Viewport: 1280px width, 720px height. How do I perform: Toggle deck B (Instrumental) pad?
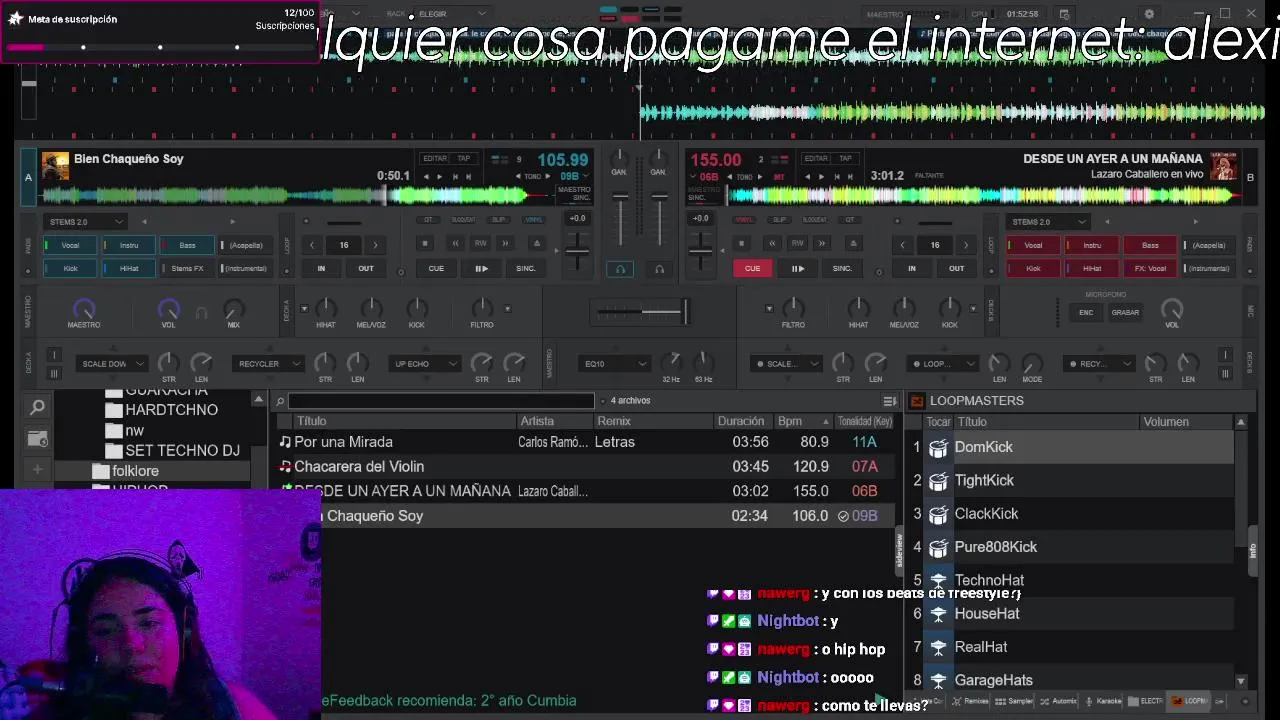(x=1209, y=268)
